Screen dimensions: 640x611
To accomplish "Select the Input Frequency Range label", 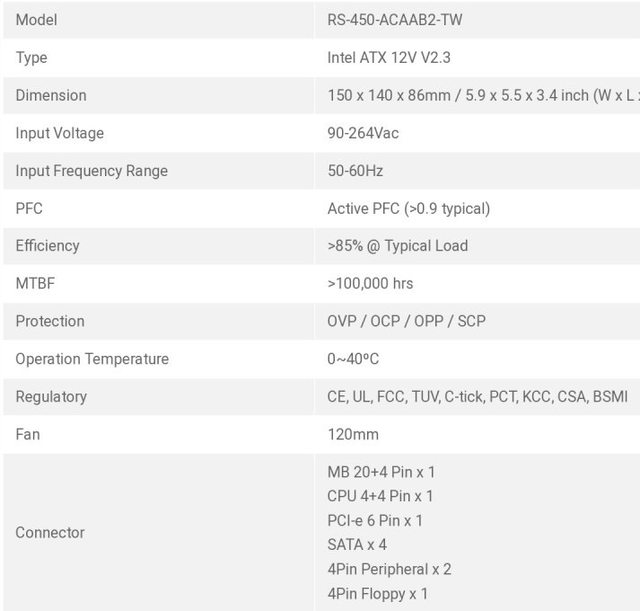I will tap(92, 171).
